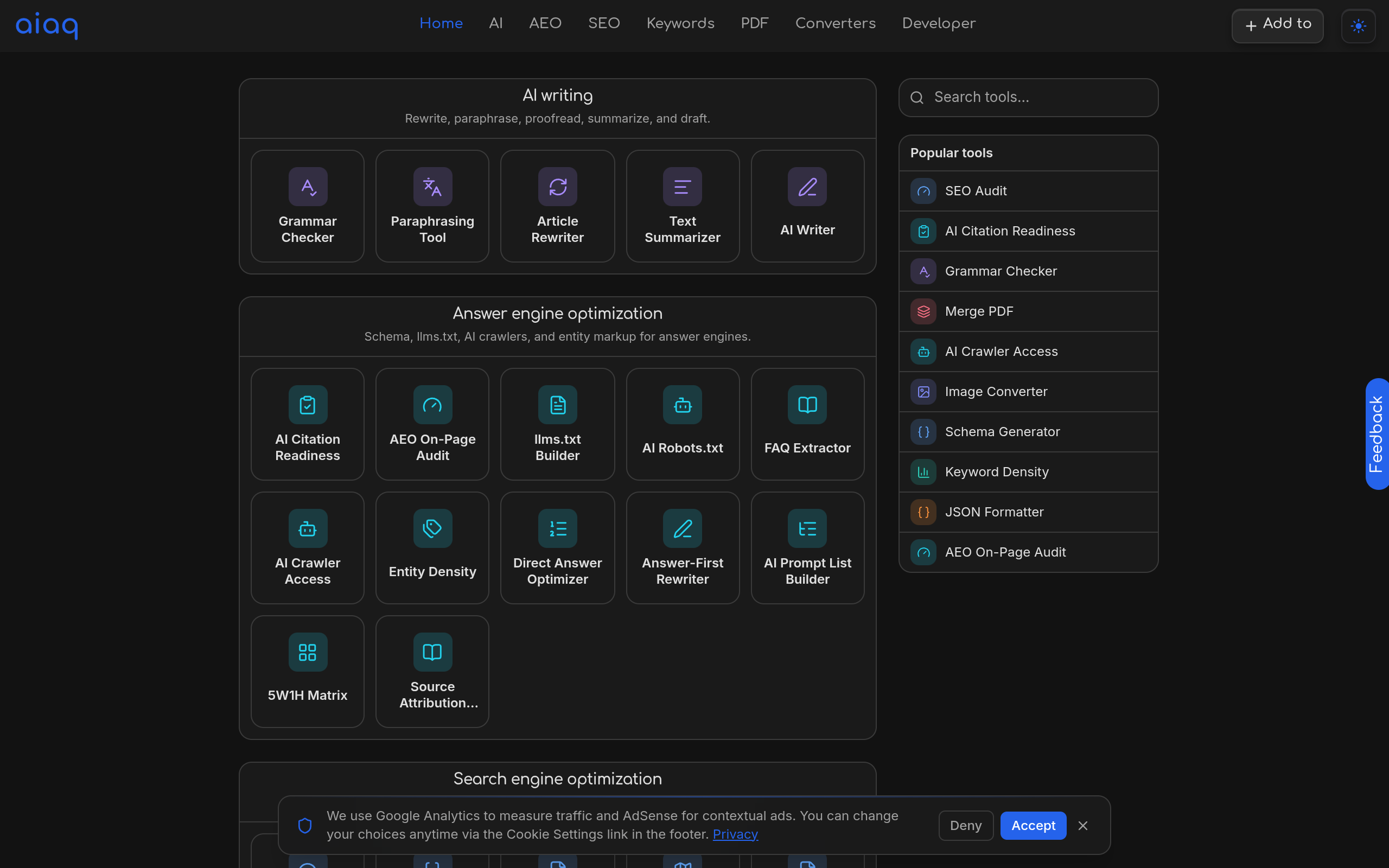This screenshot has width=1389, height=868.
Task: Open Entity Density tag icon
Action: tap(432, 528)
